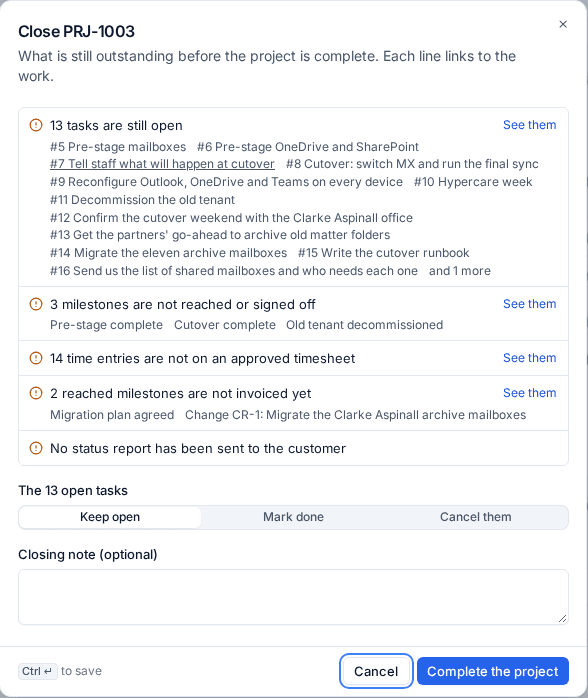Choose Mark done for open tasks
The height and width of the screenshot is (698, 588).
click(x=293, y=517)
